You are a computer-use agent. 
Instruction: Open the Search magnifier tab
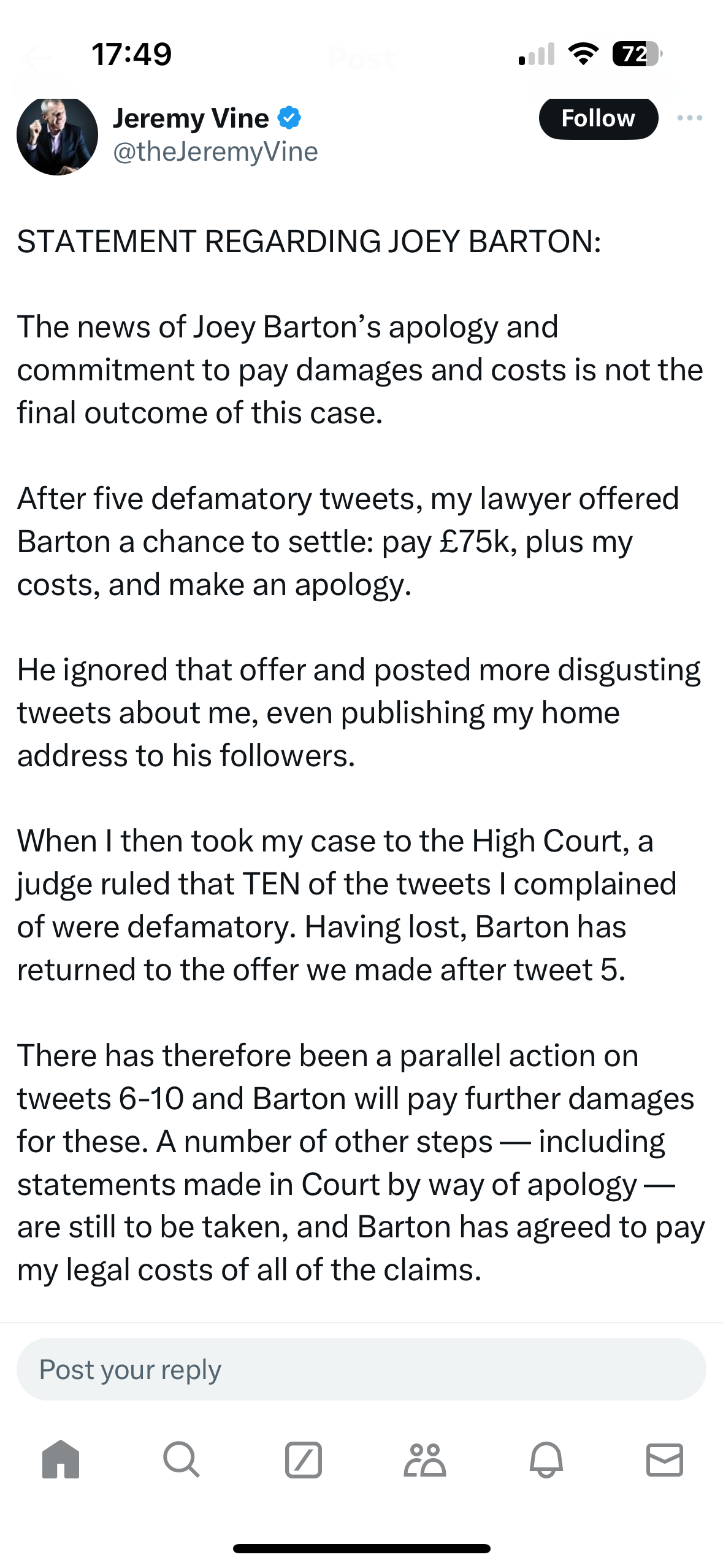(182, 1459)
